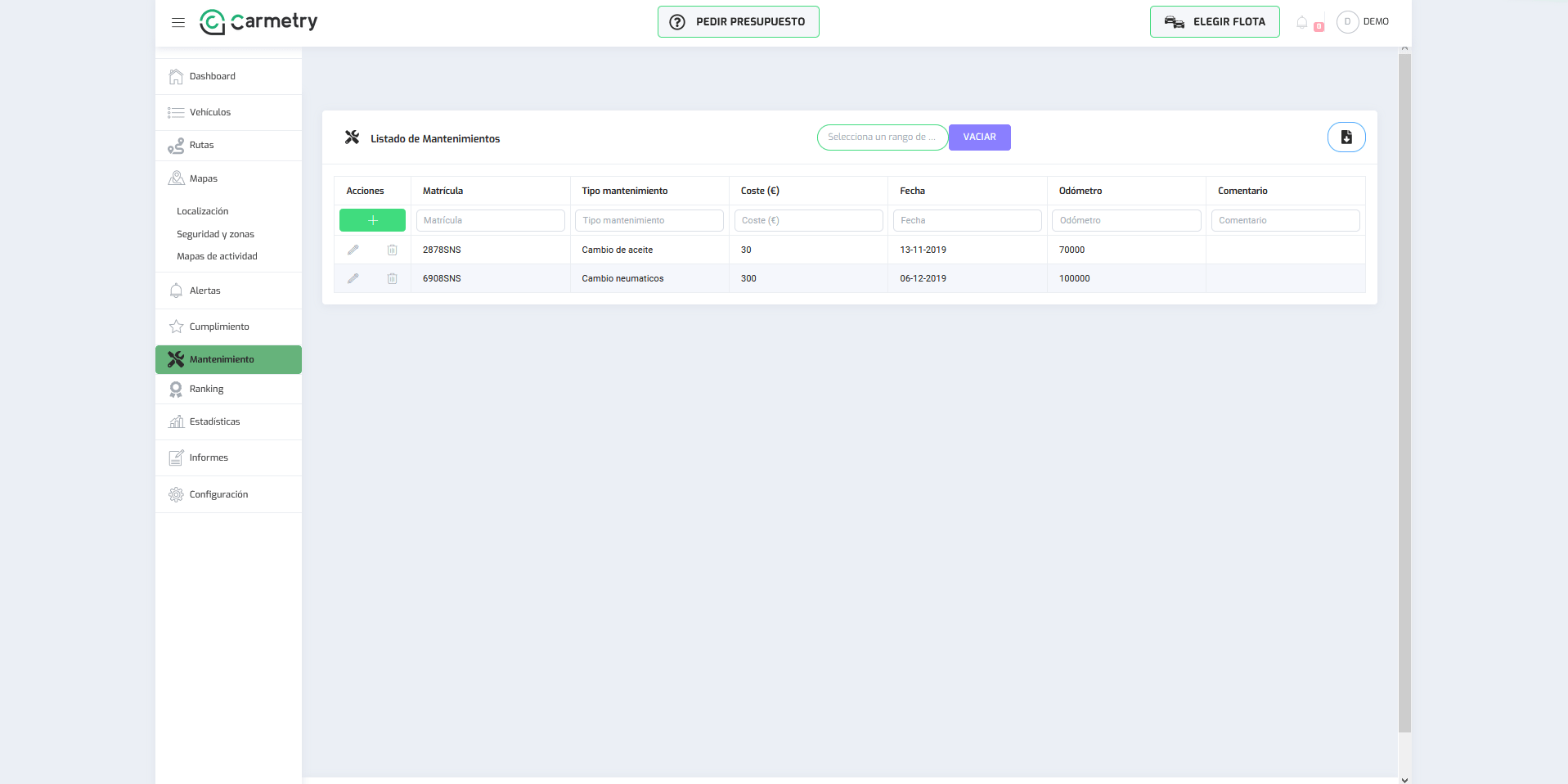Viewport: 1568px width, 784px height.
Task: Open Mapas de actividad submenu item
Action: click(x=217, y=256)
